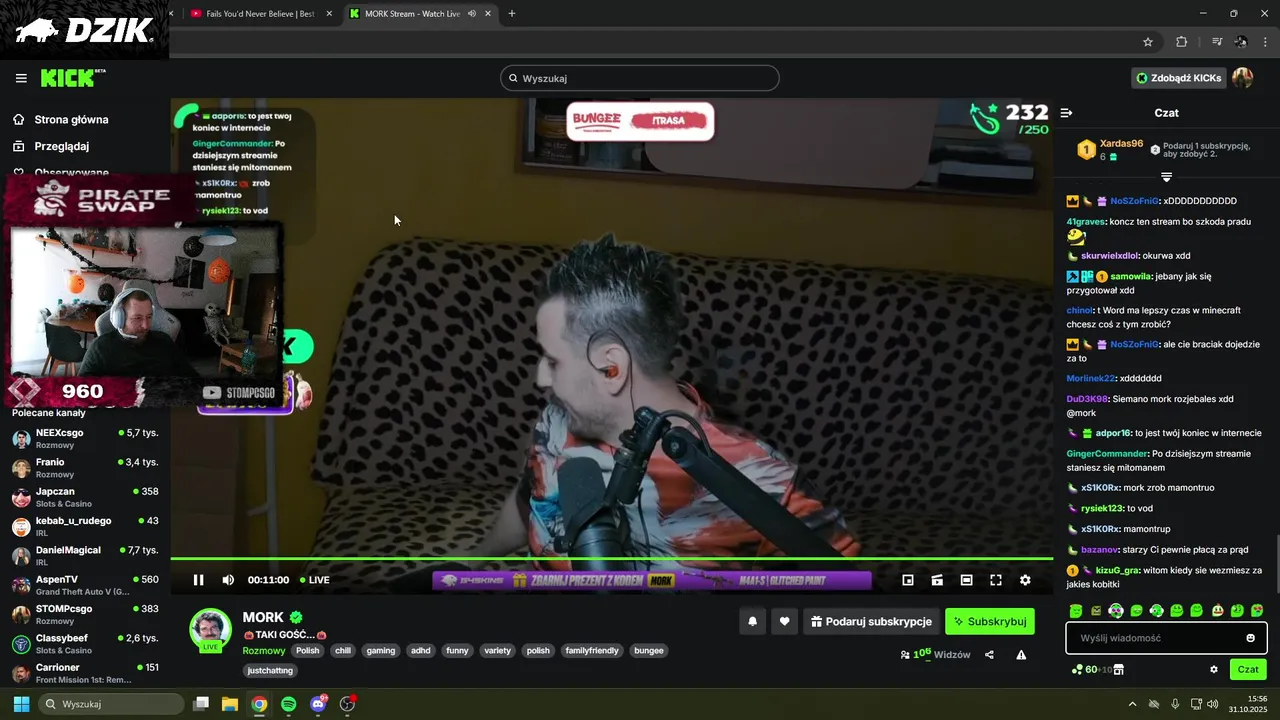Turn on notifications bell for MORK
Image resolution: width=1280 pixels, height=720 pixels.
coord(753,621)
